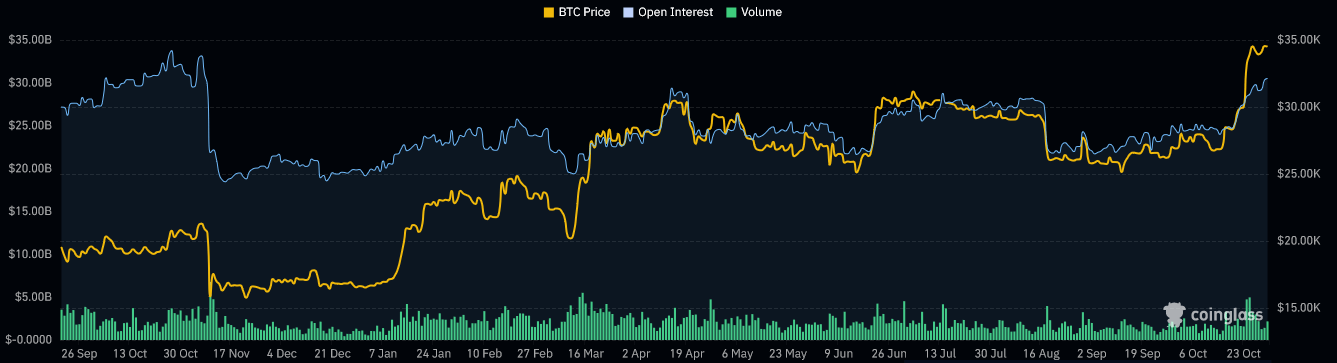Click the 6 May date label
The image size is (1337, 363).
coord(737,354)
